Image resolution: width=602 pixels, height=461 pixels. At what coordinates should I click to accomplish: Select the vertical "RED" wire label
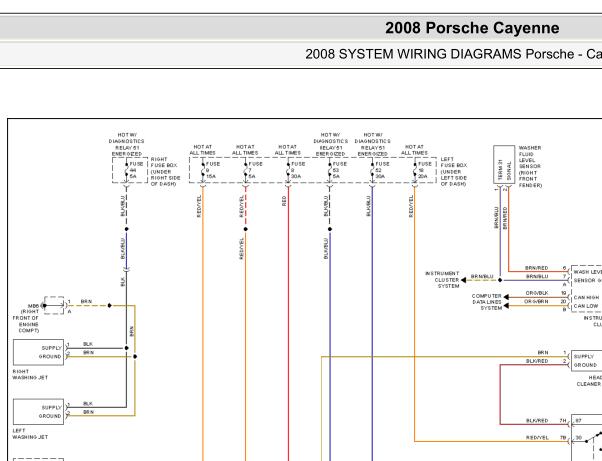coord(284,201)
